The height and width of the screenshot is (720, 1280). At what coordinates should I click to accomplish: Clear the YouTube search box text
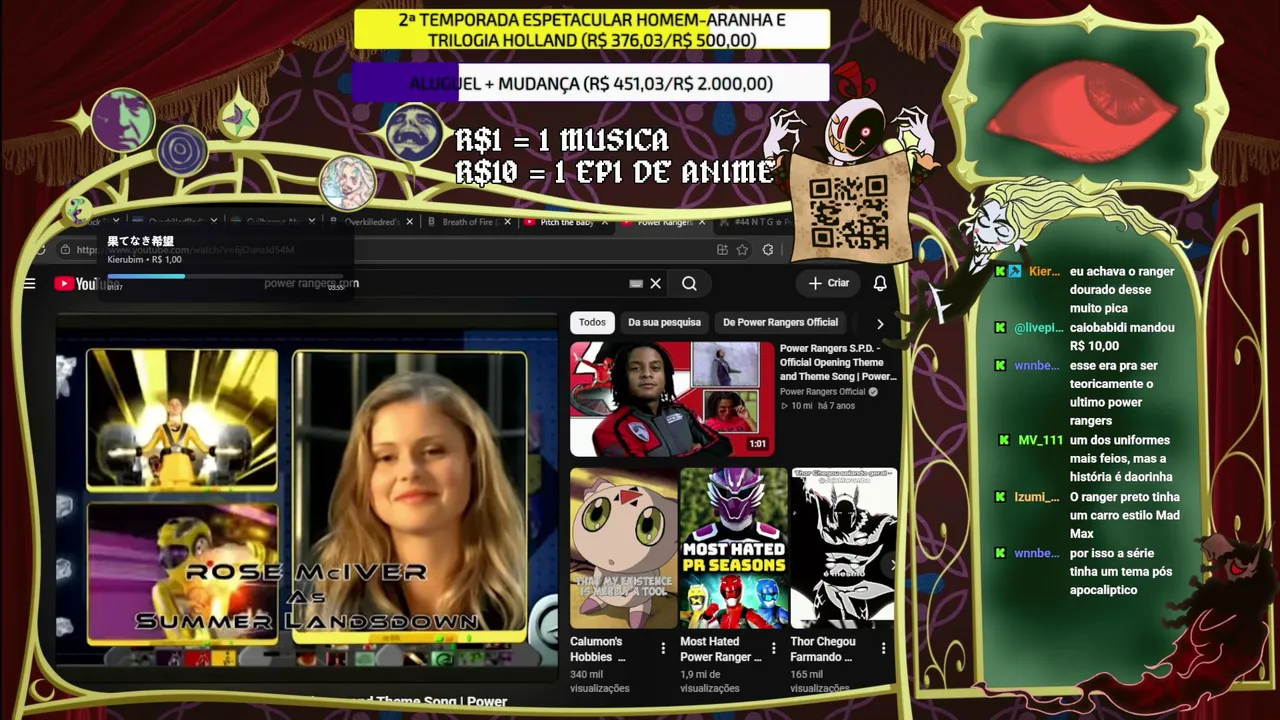click(x=655, y=284)
